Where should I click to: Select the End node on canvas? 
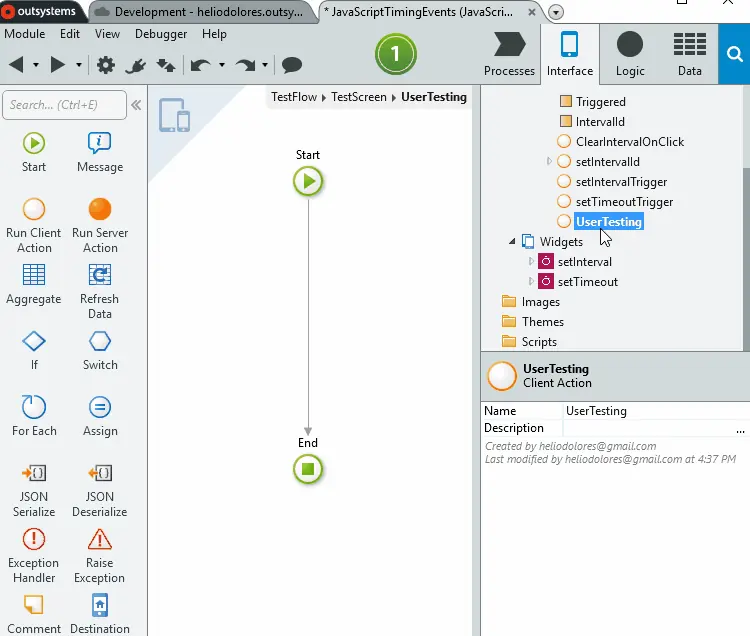308,469
